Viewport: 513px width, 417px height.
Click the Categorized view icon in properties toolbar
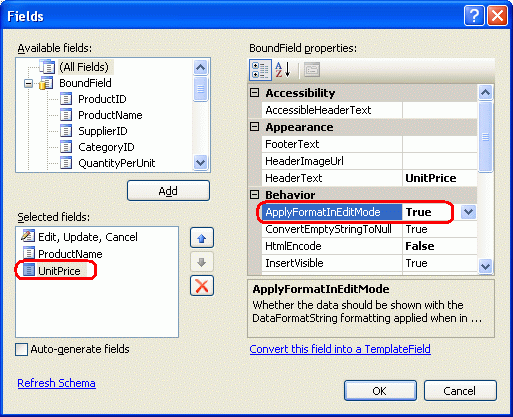tap(260, 70)
